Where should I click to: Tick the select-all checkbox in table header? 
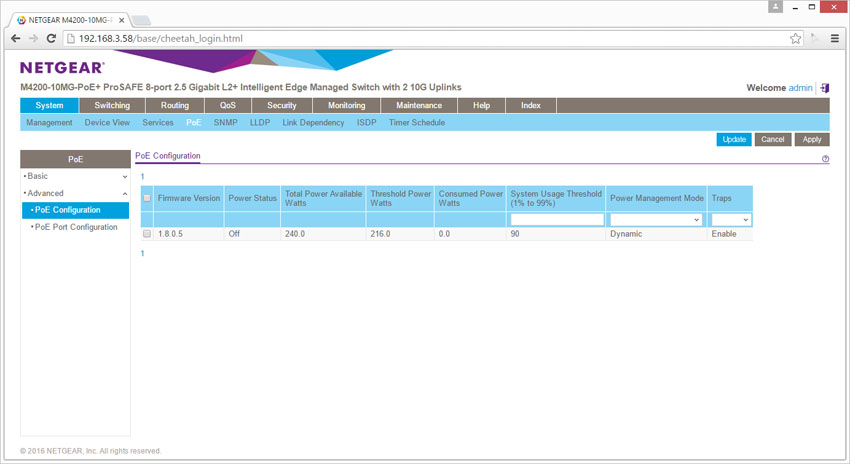tap(147, 198)
